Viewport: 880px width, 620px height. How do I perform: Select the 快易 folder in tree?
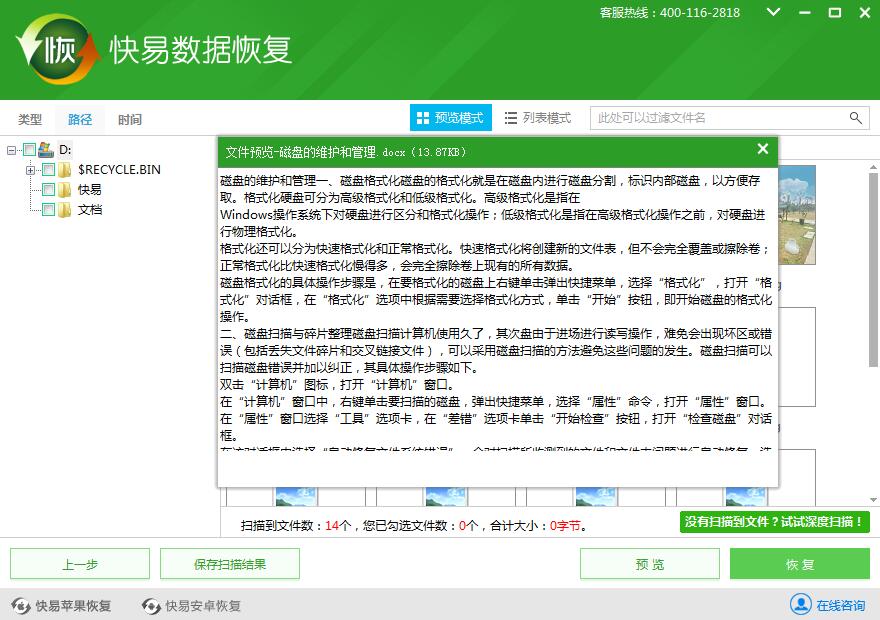coord(90,190)
